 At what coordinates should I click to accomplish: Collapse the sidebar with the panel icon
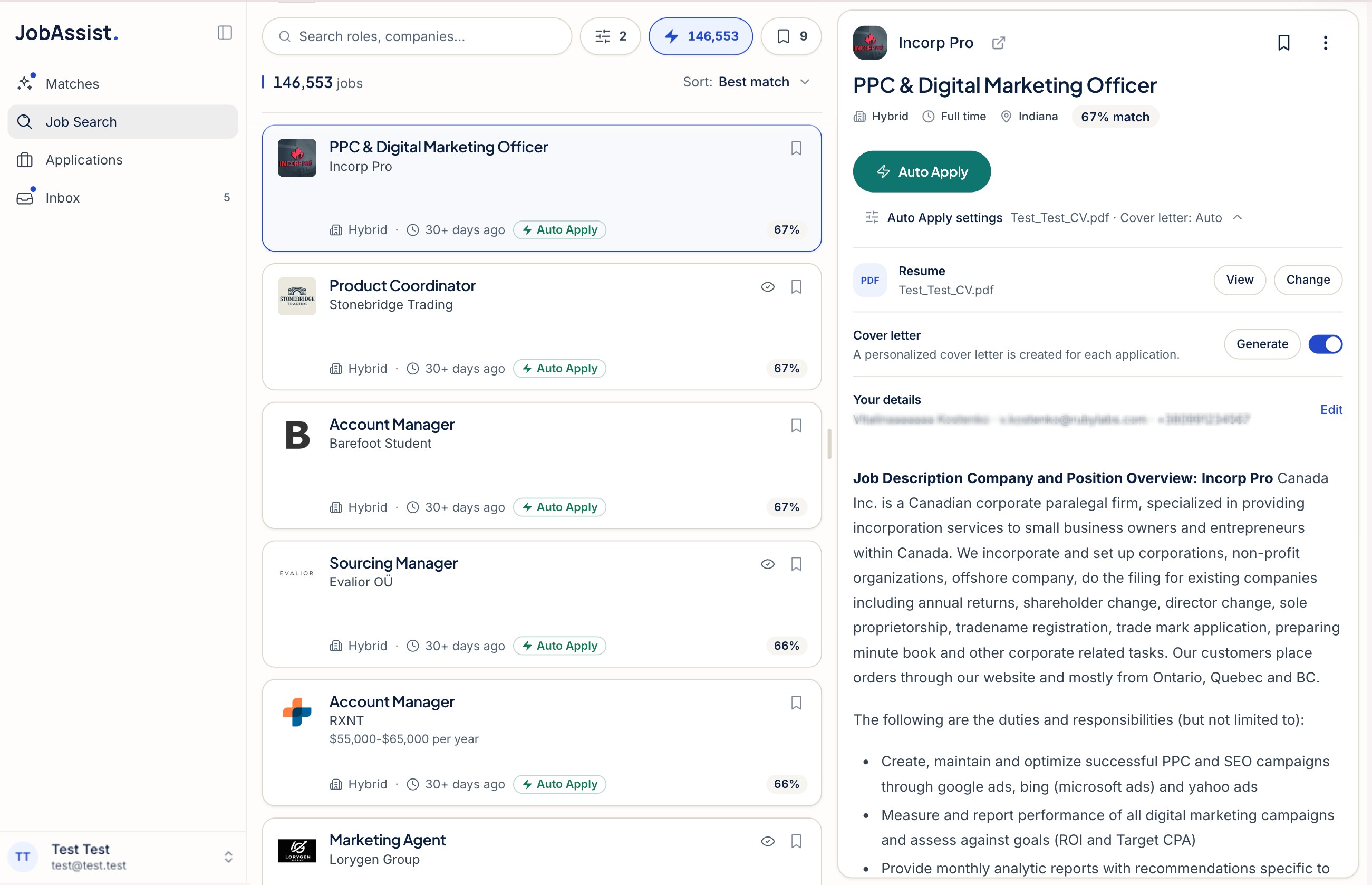(x=225, y=33)
